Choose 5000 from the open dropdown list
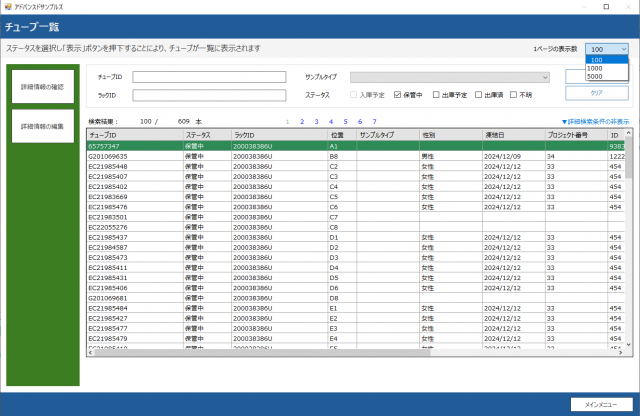 click(x=596, y=76)
